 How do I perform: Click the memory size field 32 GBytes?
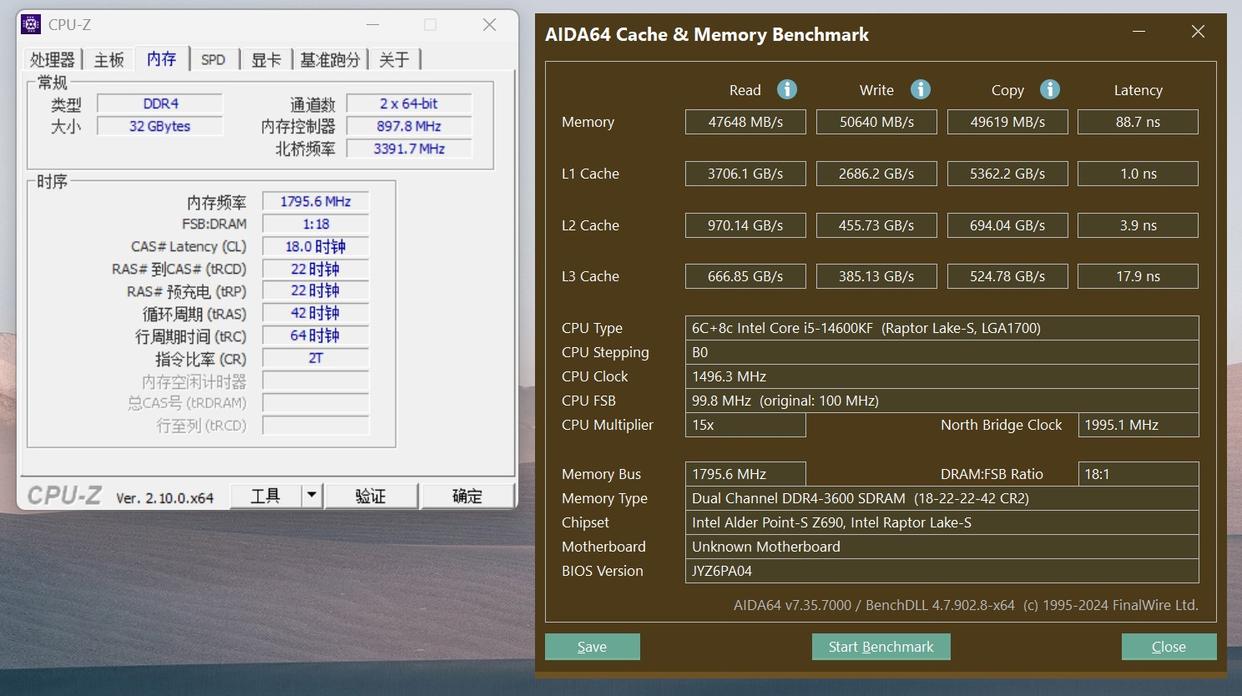[160, 126]
